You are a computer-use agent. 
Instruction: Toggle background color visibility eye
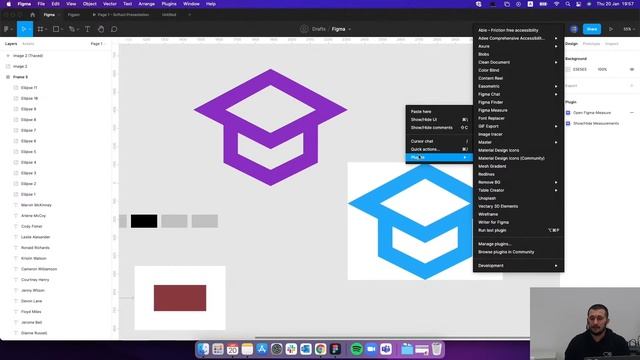[632, 69]
